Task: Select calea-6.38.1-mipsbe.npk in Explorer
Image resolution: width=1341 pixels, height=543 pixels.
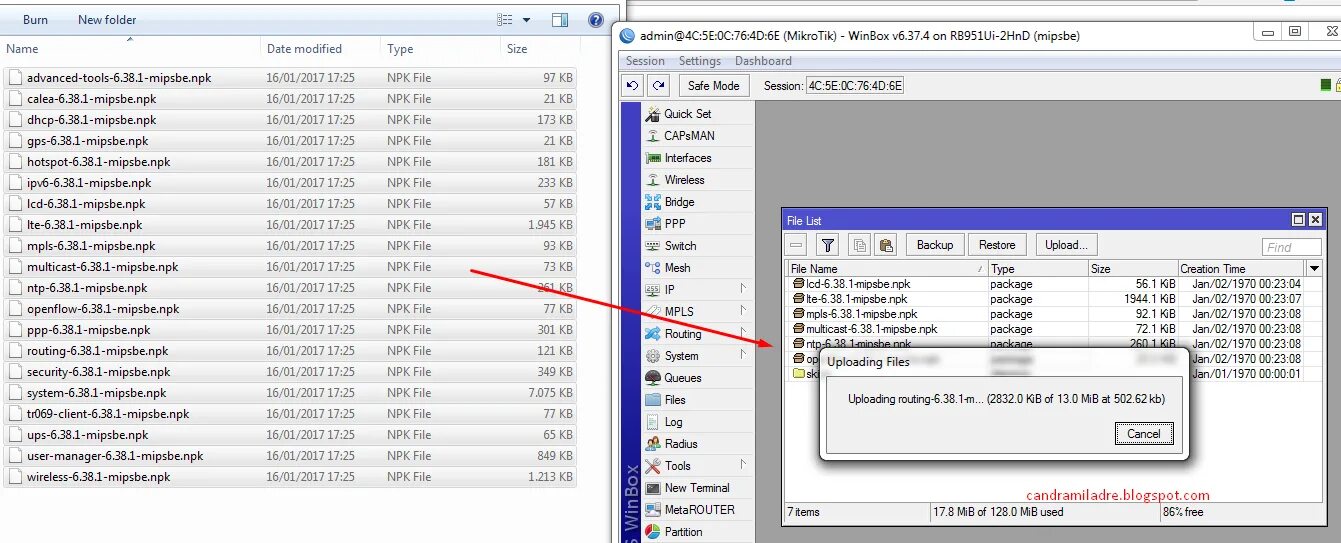Action: tap(290, 99)
